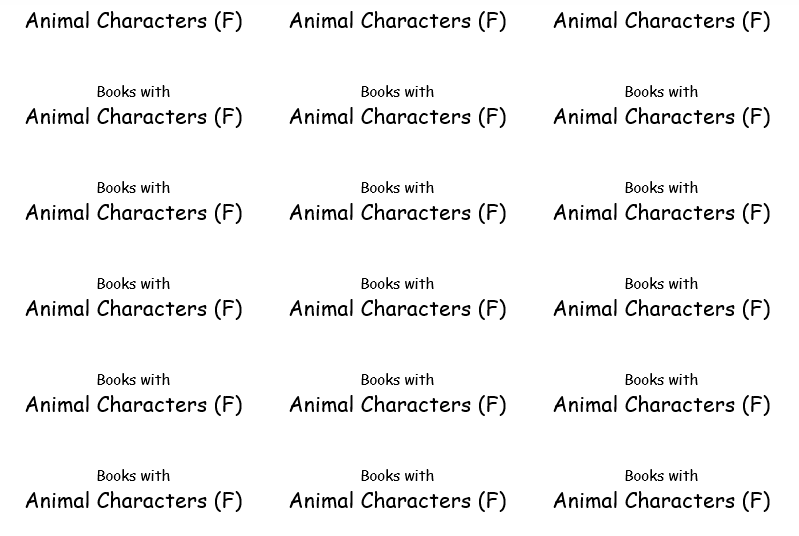Image resolution: width=799 pixels, height=536 pixels.
Task: Click 'Books with' in second row, right column
Action: pos(661,92)
